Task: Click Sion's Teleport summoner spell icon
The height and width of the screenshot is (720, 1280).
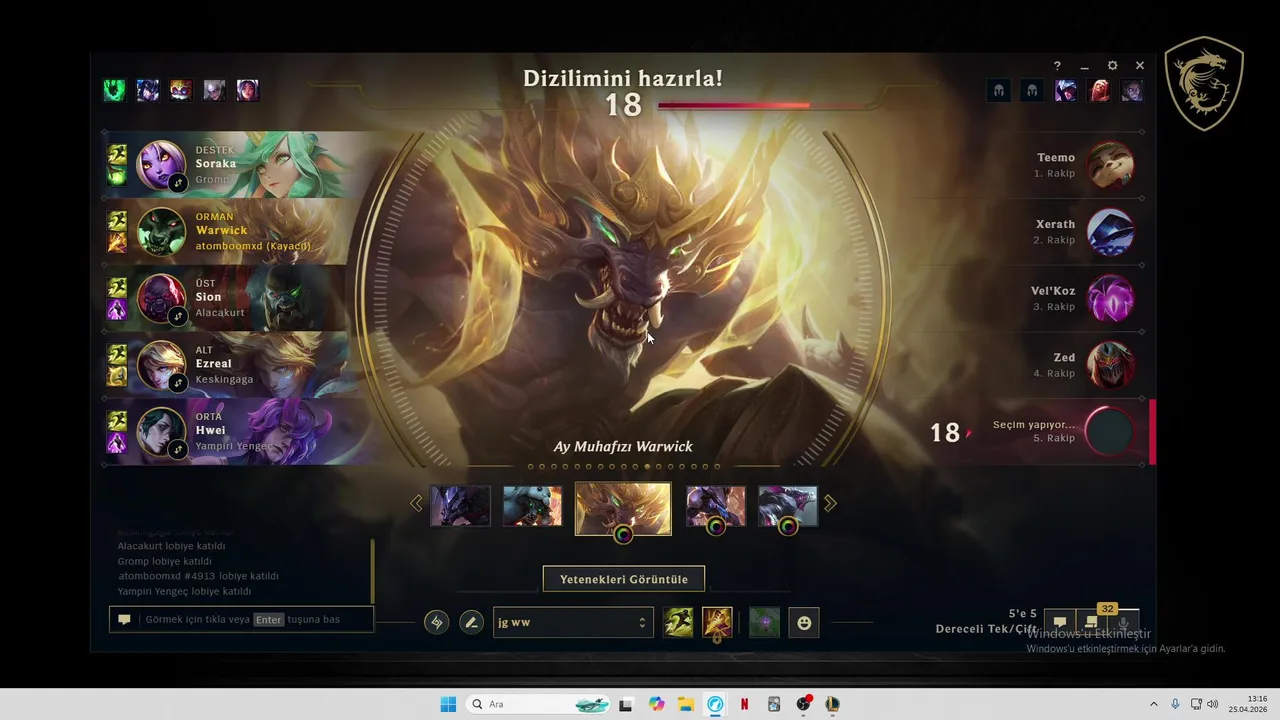Action: (x=117, y=310)
